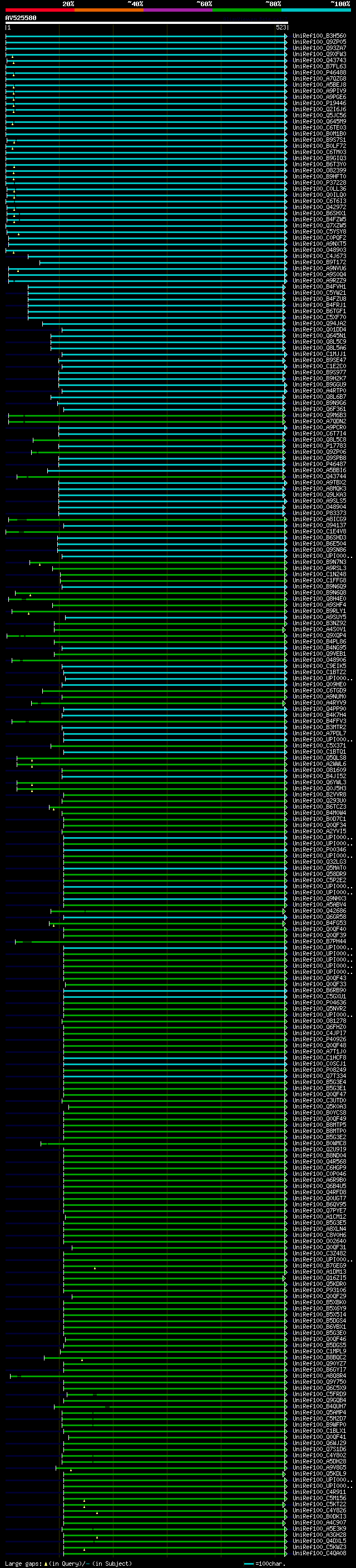356x1568 pixels.
Task: Click the UniRef100_Q2U9I9 label
Action: click(x=319, y=1150)
